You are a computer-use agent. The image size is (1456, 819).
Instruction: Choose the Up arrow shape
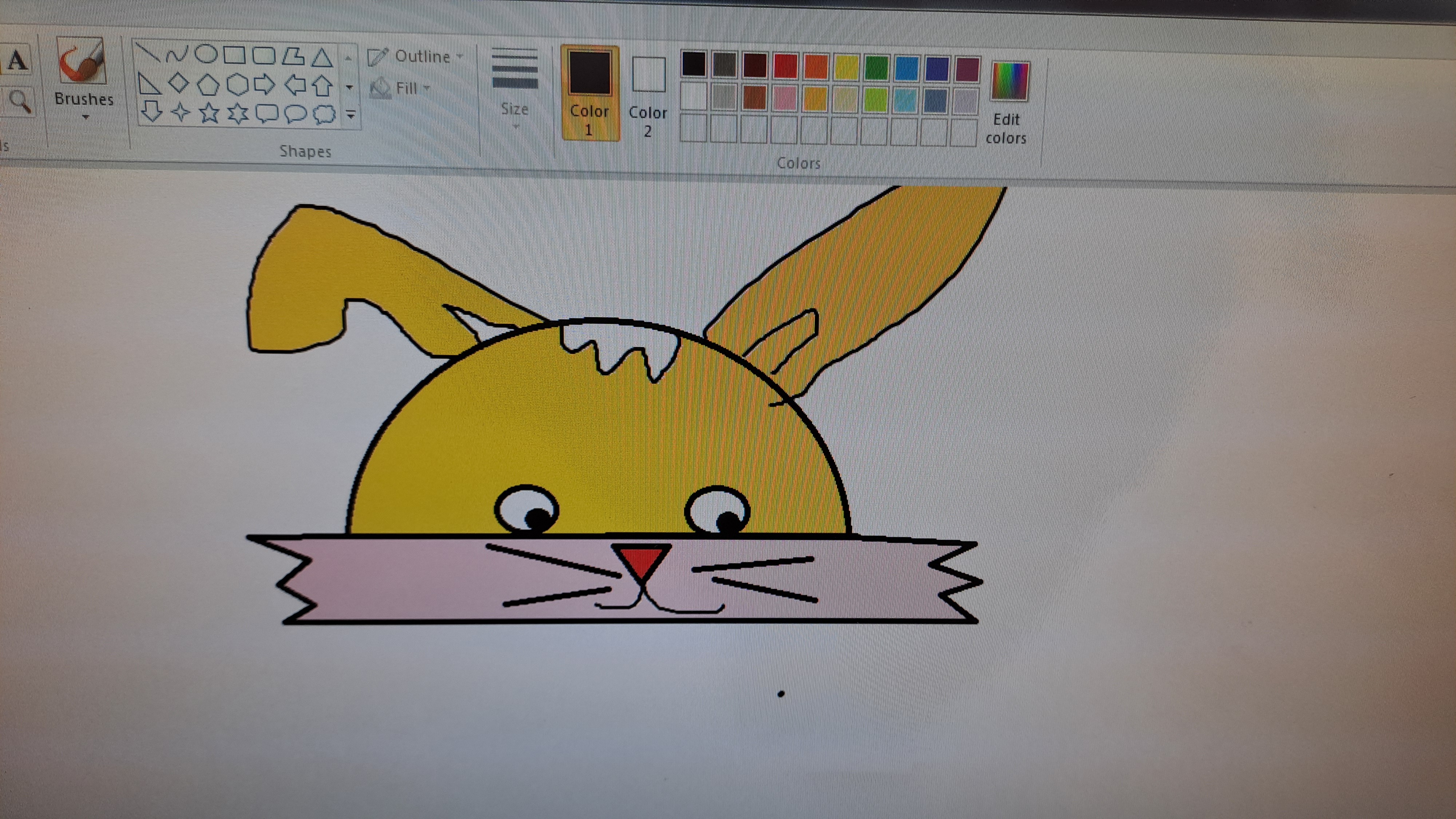[x=323, y=87]
